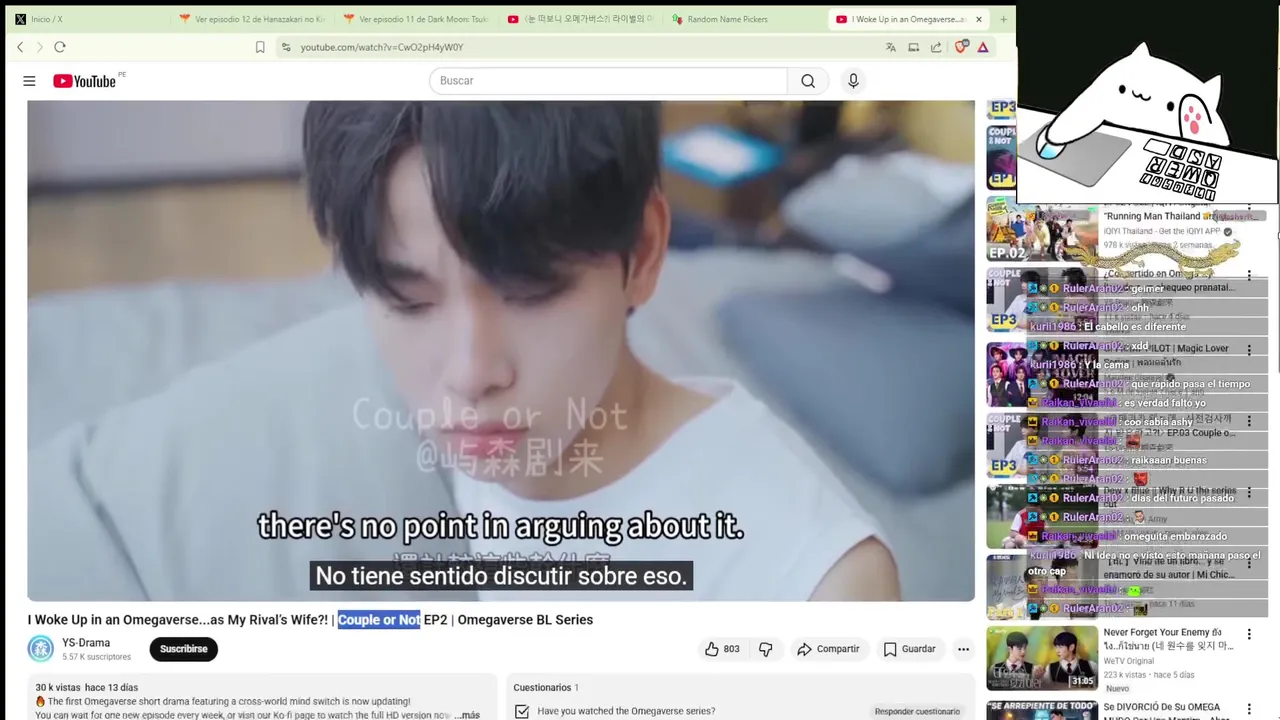This screenshot has height=720, width=1280.
Task: Open the translate page icon
Action: coord(890,47)
